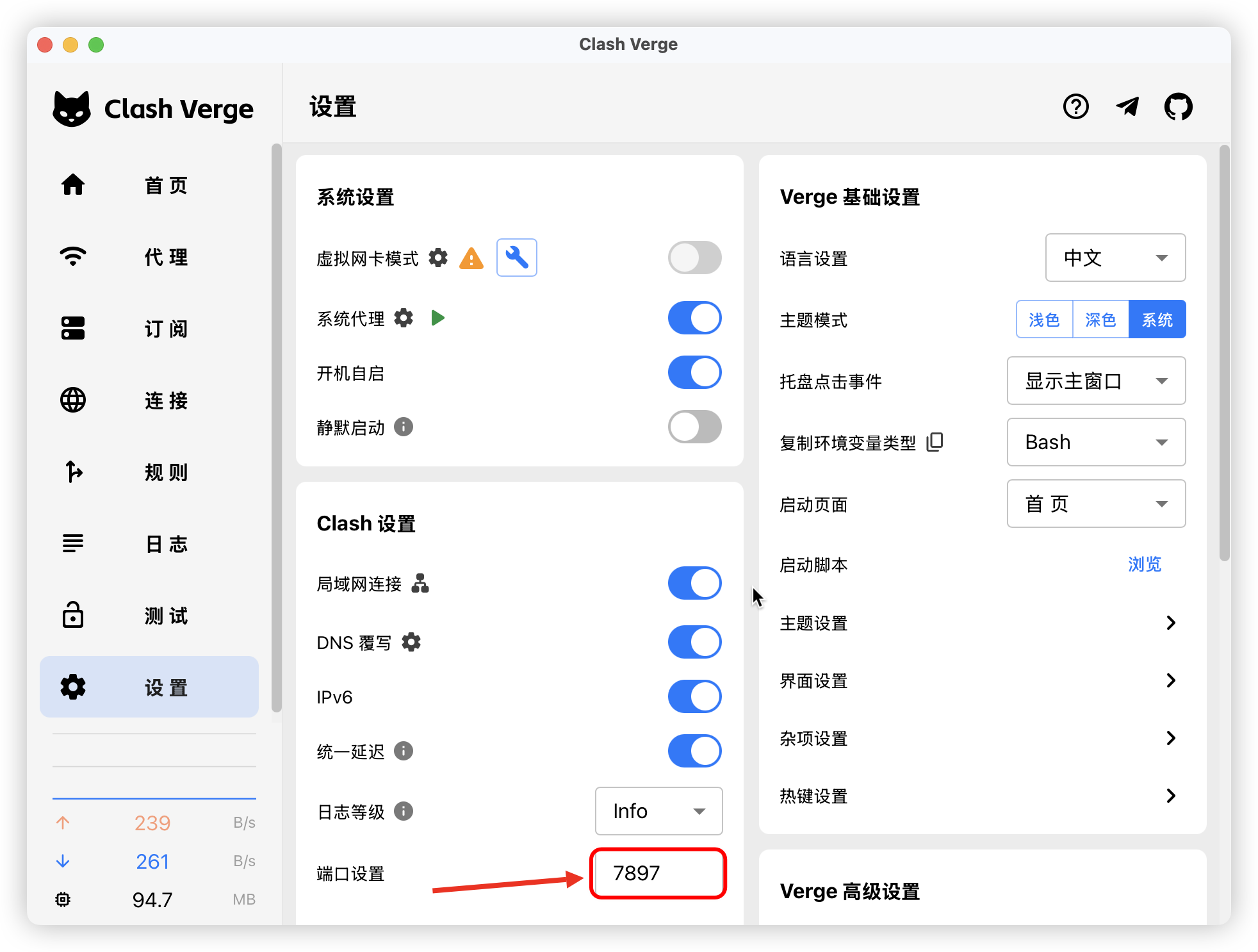Image resolution: width=1258 pixels, height=952 pixels.
Task: Click the wrench icon beside 虚拟网卡模式
Action: coord(516,258)
